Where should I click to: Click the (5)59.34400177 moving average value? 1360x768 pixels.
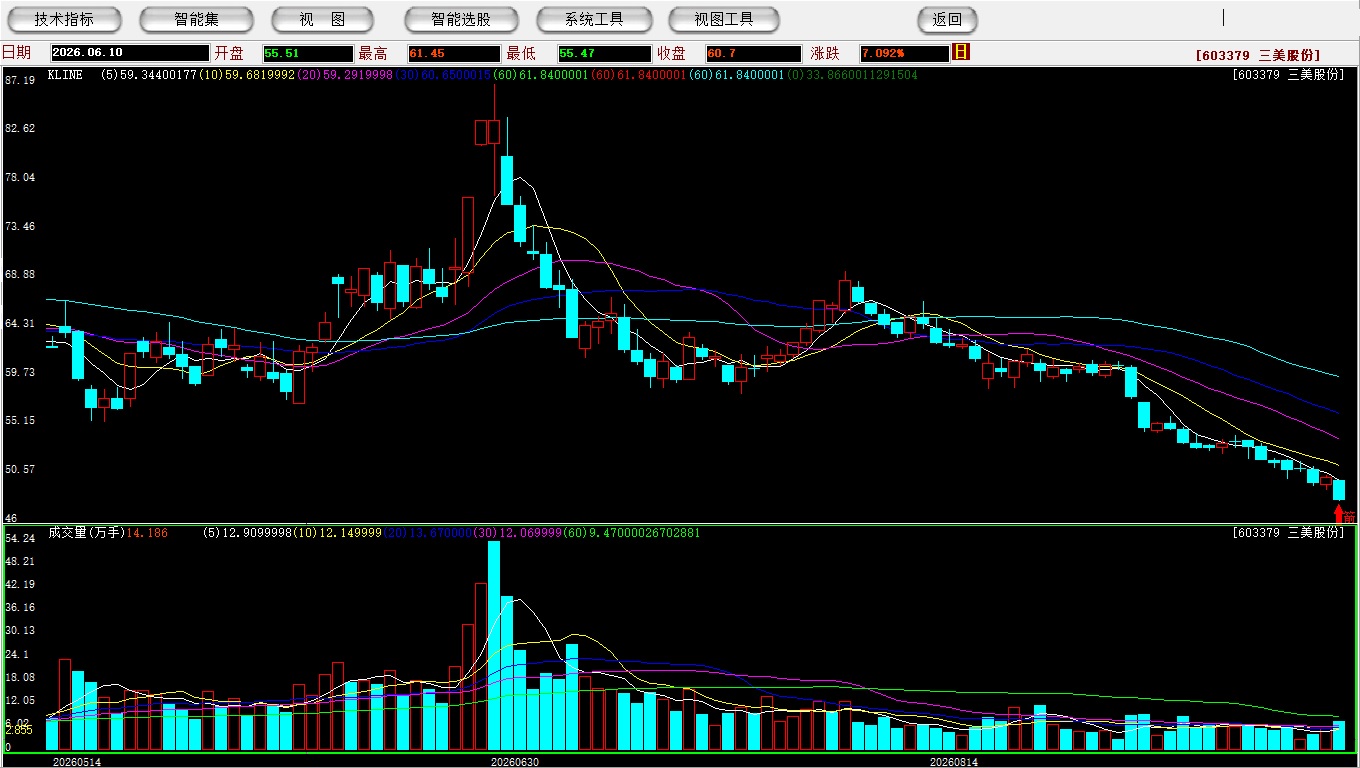(149, 74)
